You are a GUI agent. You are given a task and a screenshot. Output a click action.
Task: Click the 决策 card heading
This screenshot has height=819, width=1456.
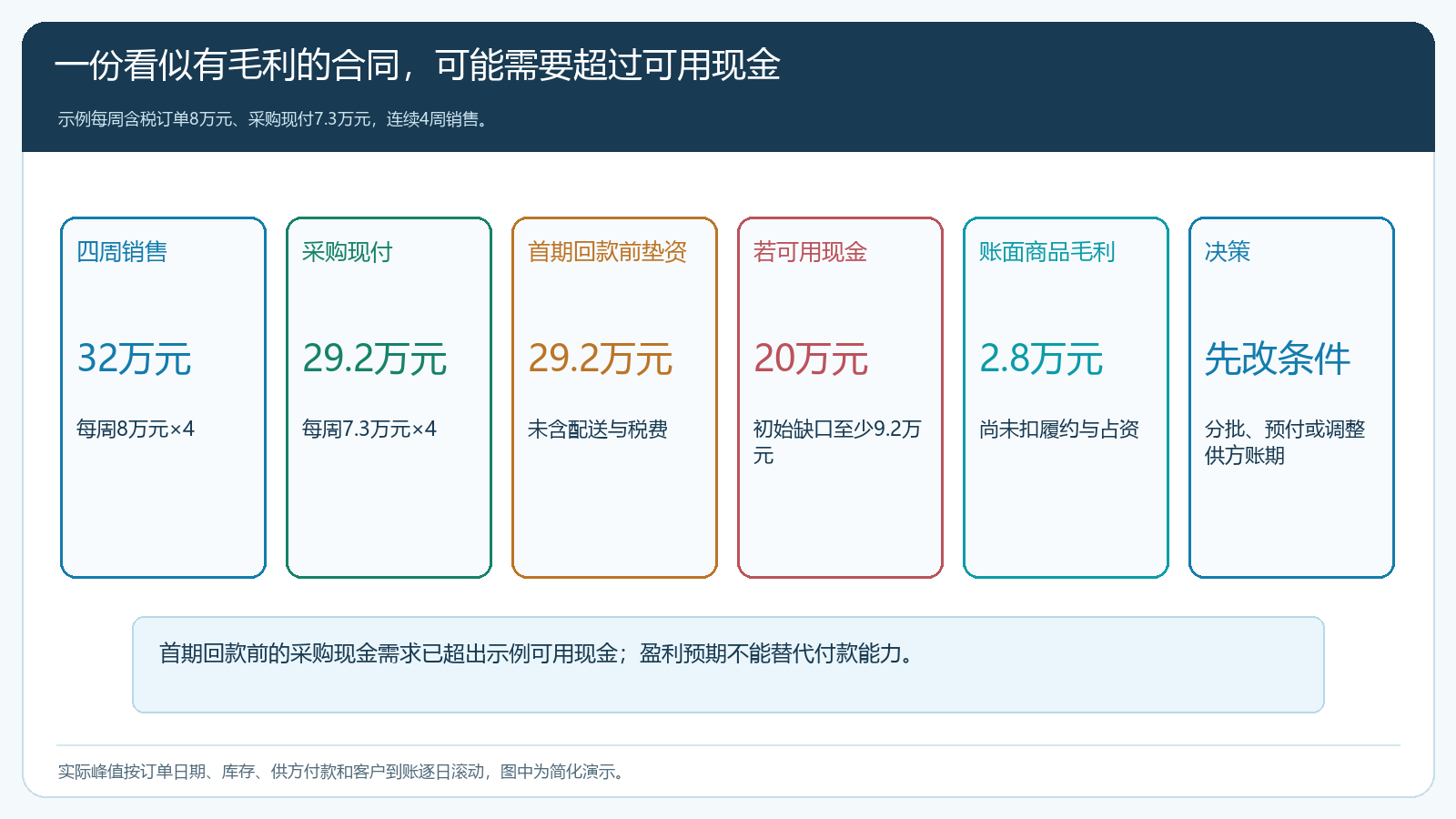[x=1228, y=252]
